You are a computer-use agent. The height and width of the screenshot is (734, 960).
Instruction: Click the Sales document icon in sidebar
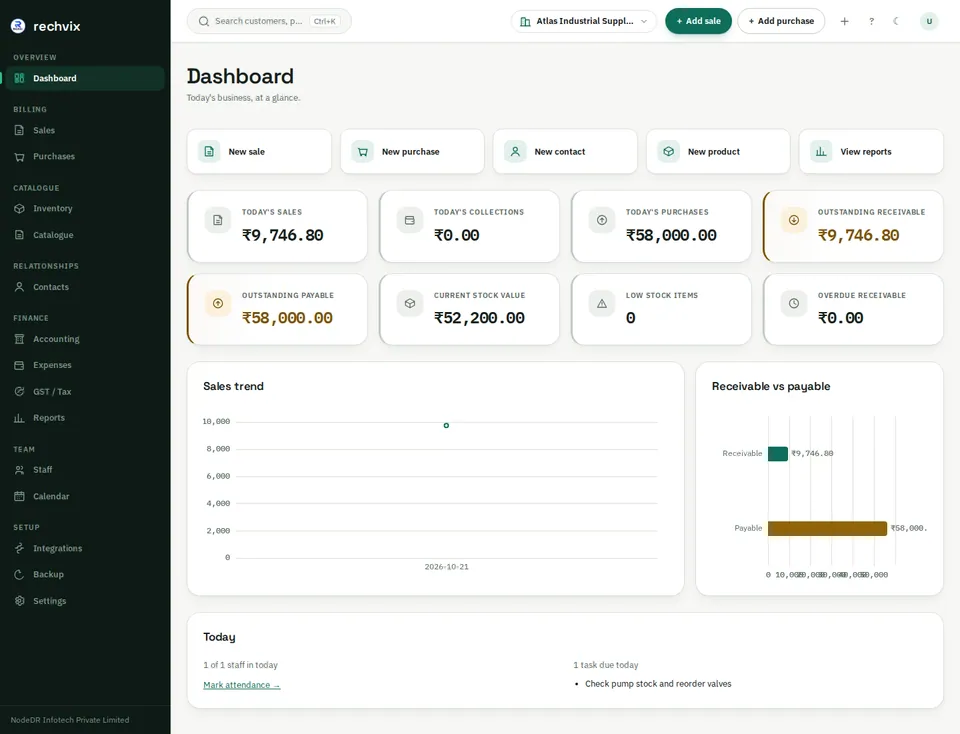pyautogui.click(x=20, y=130)
